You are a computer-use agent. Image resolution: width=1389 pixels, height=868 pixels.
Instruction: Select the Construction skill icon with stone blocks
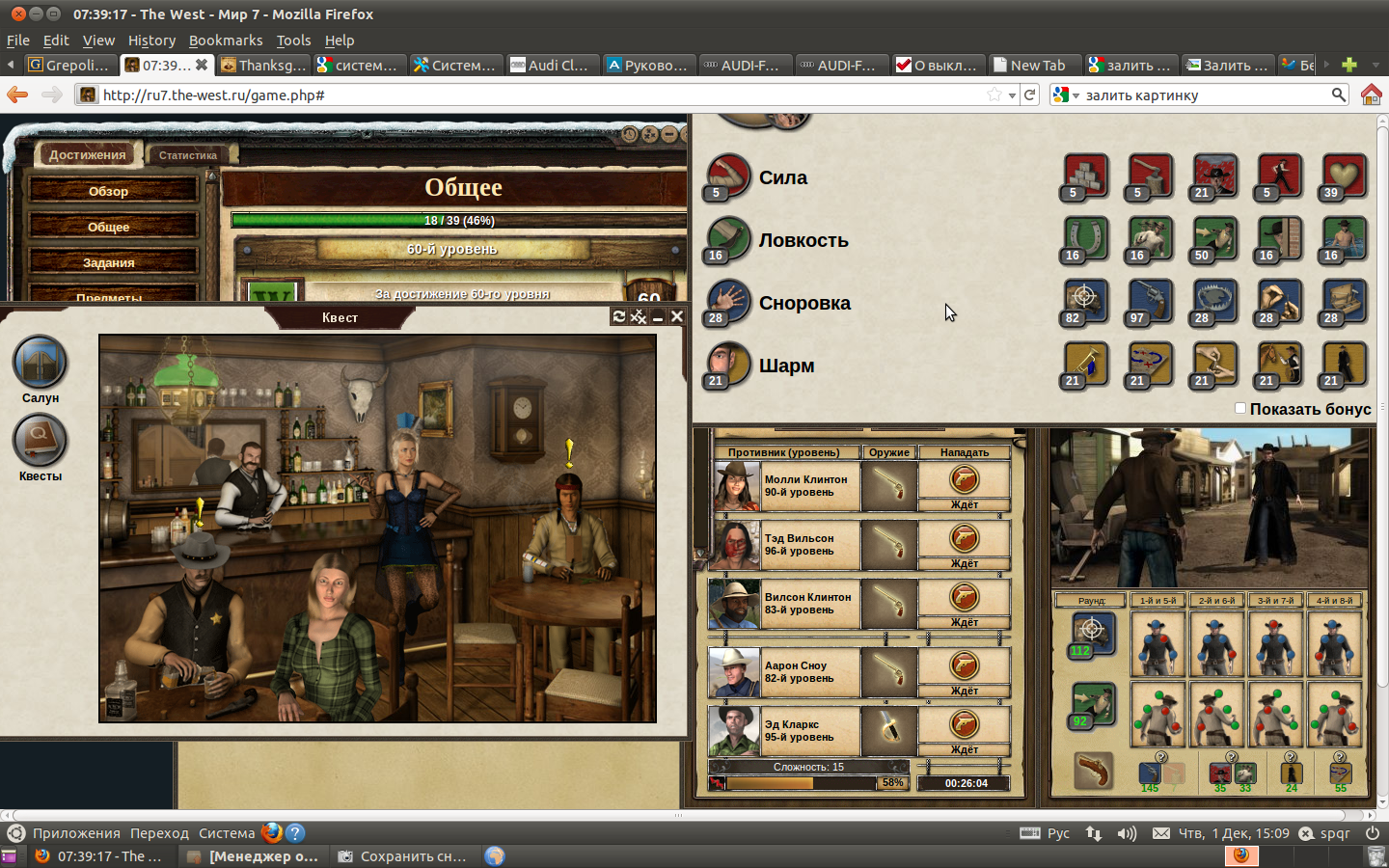1085,177
